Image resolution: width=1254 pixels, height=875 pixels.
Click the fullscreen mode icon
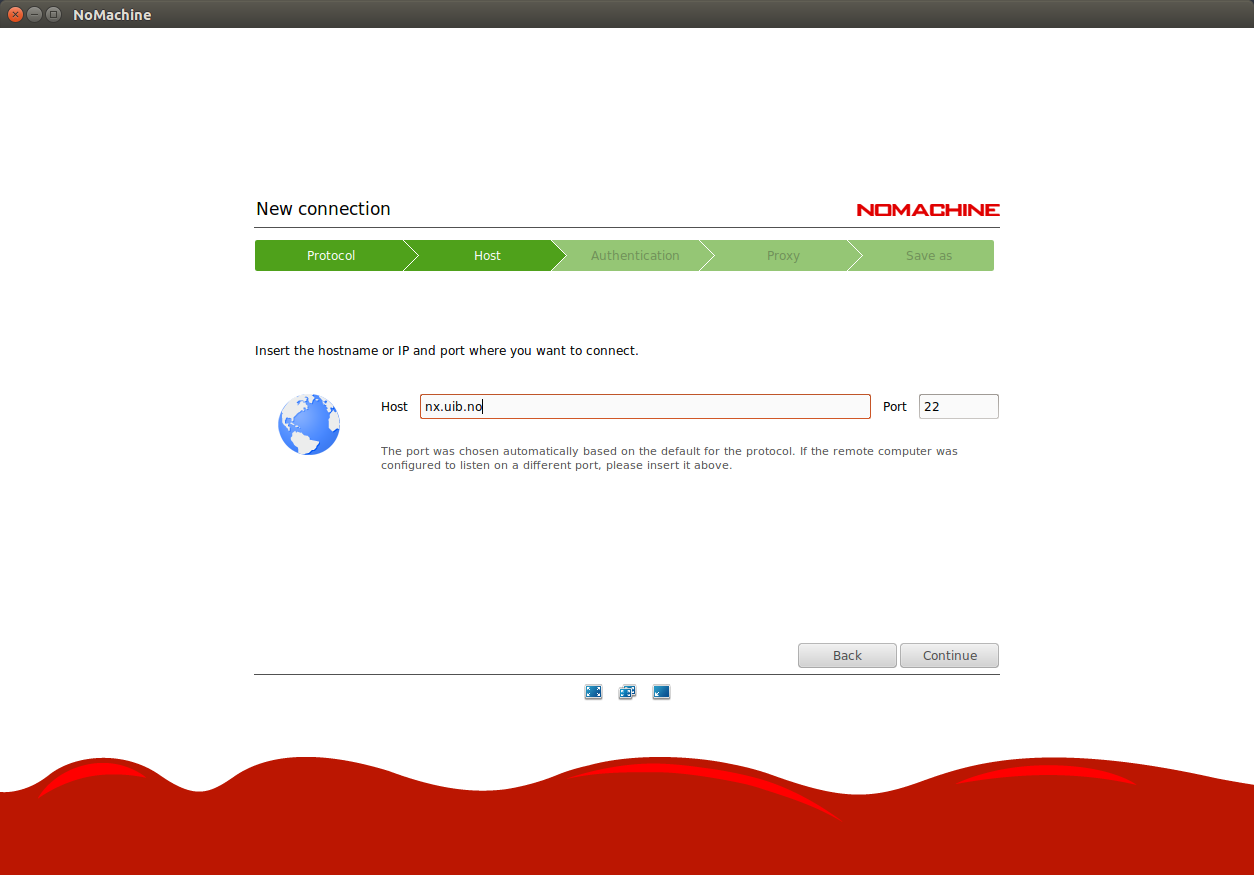pos(593,692)
